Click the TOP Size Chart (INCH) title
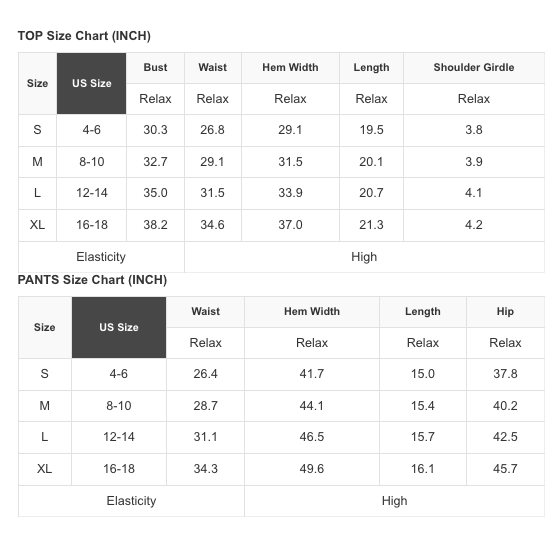This screenshot has width=554, height=554. [84, 36]
